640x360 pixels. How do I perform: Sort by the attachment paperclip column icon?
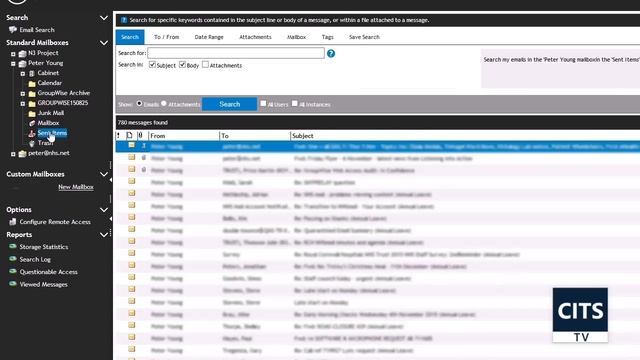pyautogui.click(x=140, y=136)
